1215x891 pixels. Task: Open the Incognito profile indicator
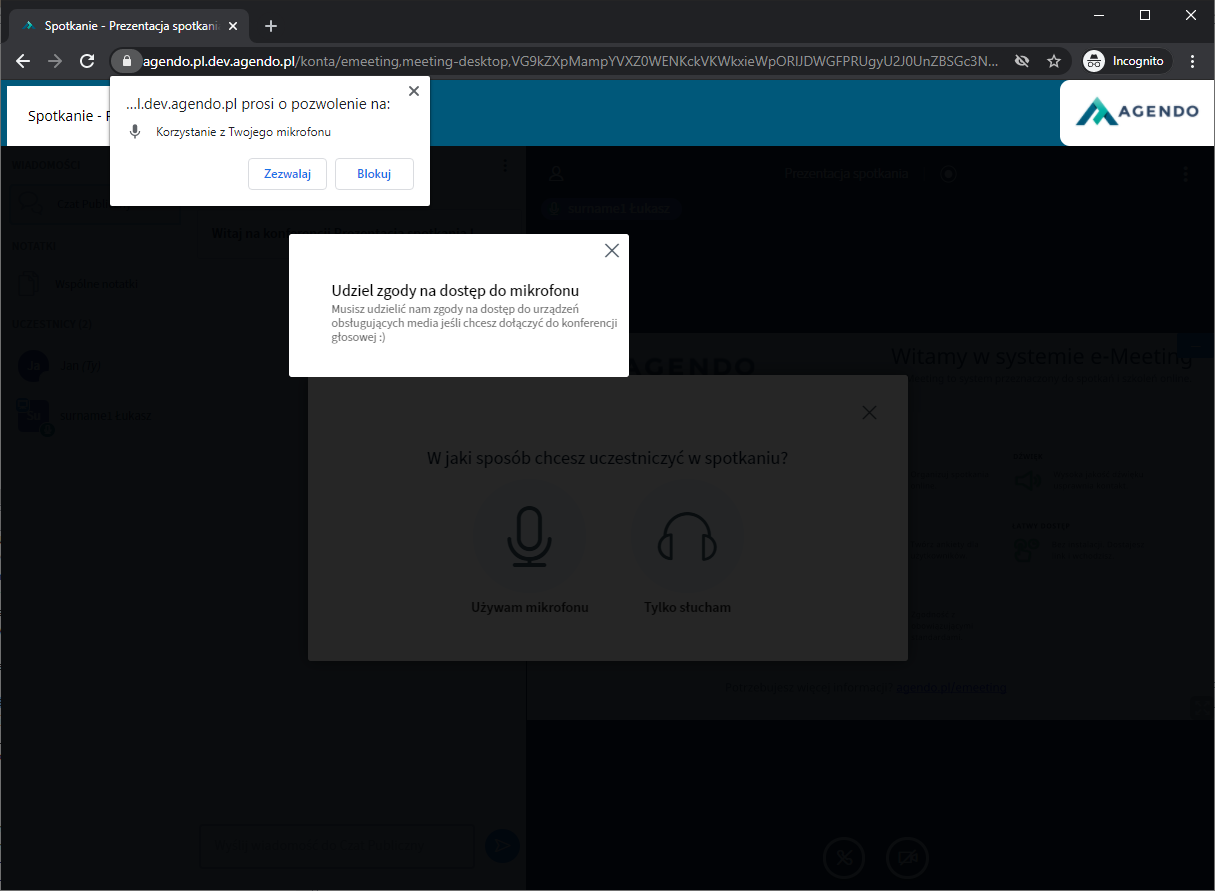[1126, 61]
